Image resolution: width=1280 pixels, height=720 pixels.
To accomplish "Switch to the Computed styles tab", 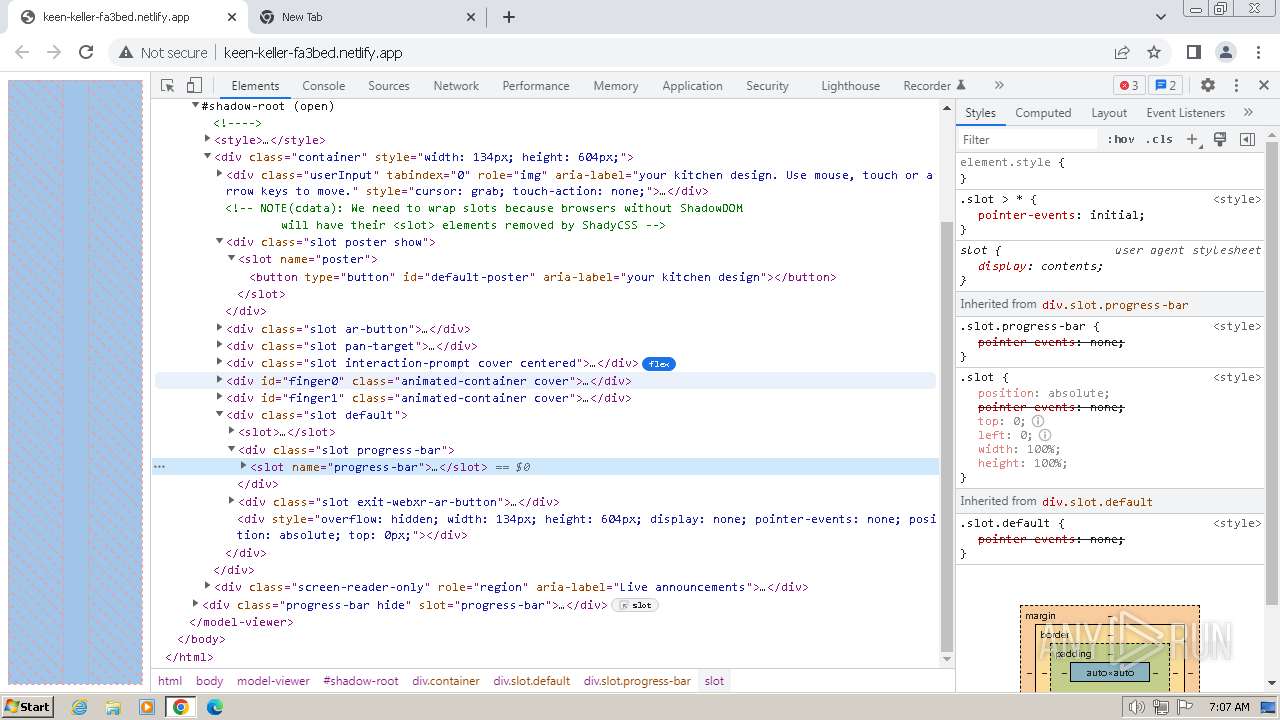I will tap(1043, 113).
